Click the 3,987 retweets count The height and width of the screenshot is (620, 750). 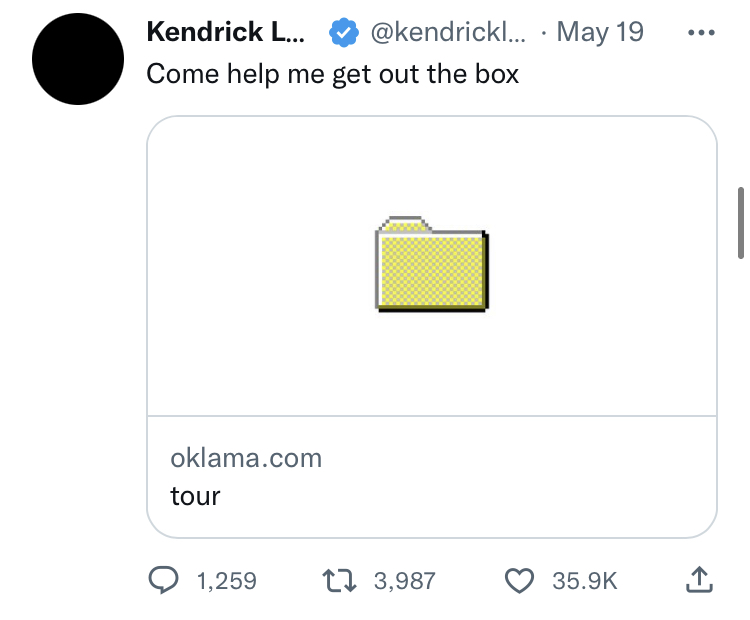pos(405,581)
